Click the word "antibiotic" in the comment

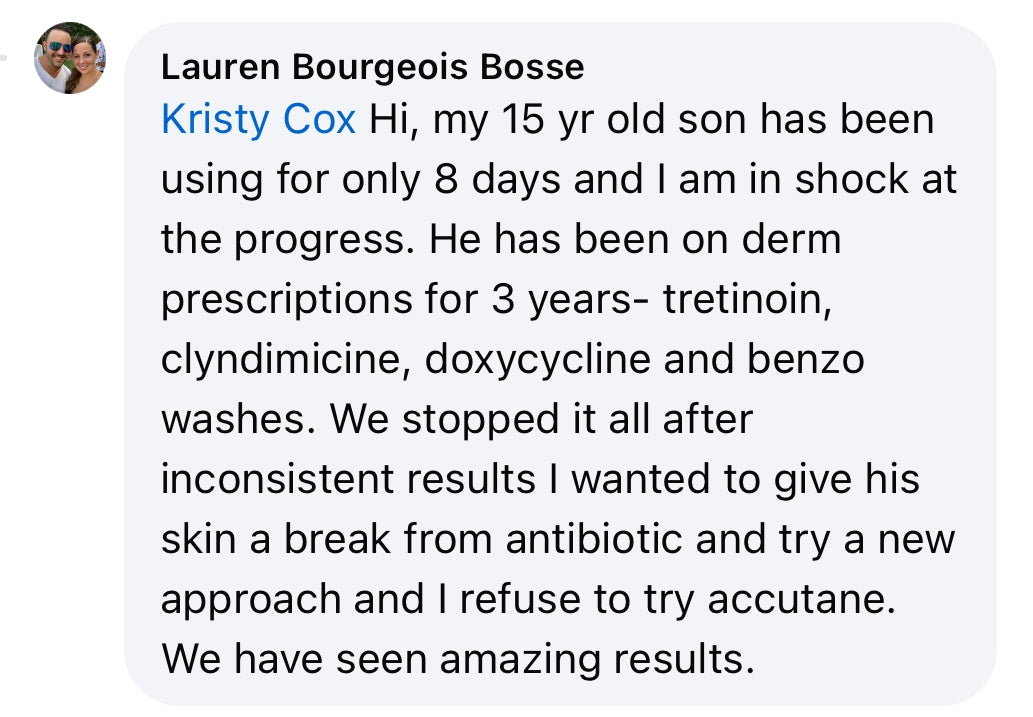[x=594, y=539]
